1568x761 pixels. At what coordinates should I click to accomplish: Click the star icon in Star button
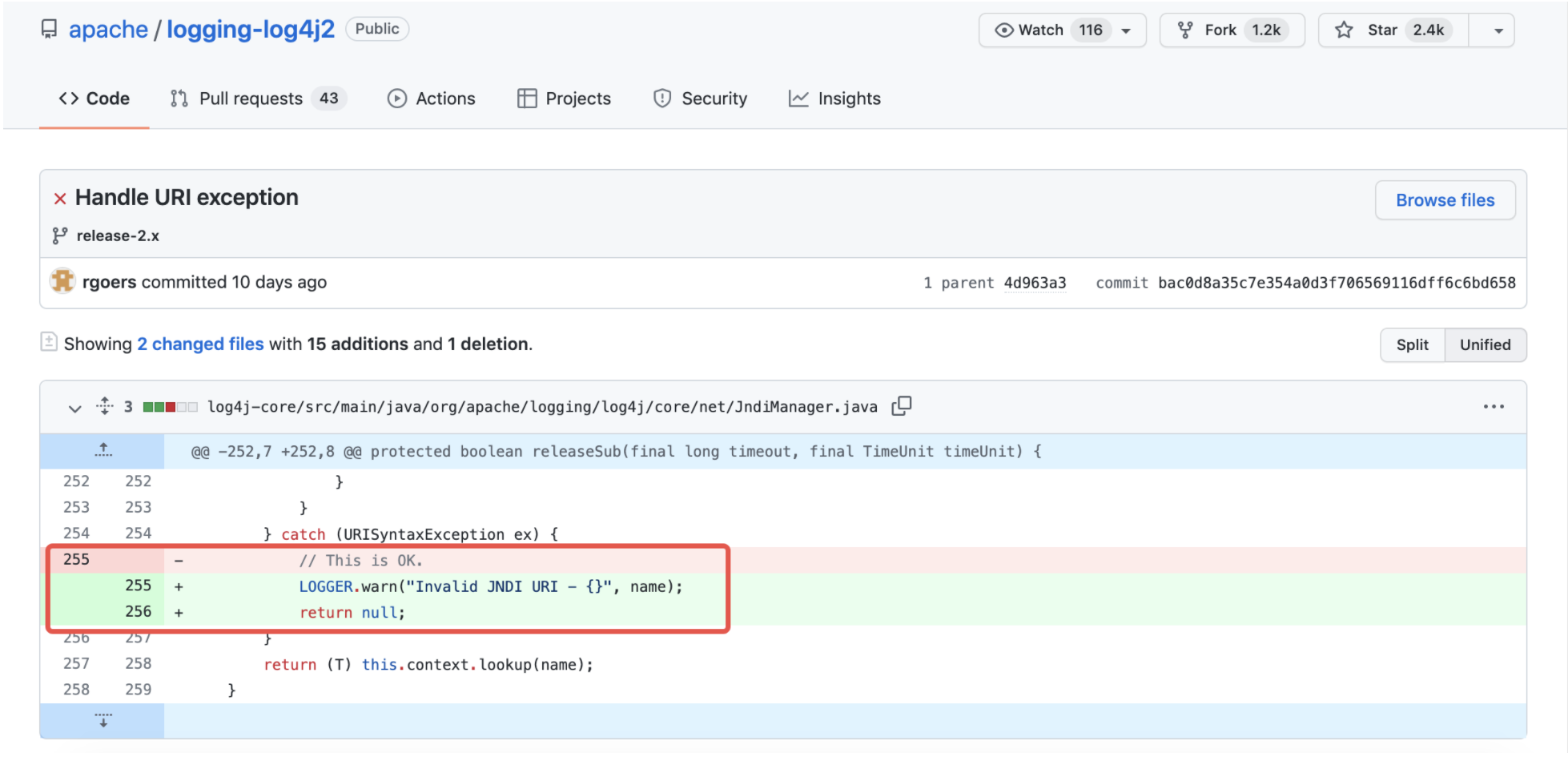(1344, 30)
